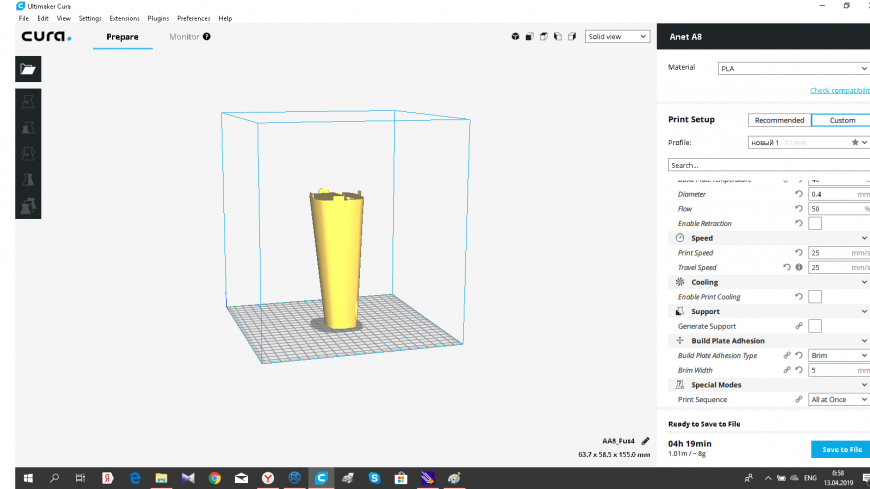This screenshot has height=489, width=870.
Task: Click the Save to File button
Action: pos(840,449)
